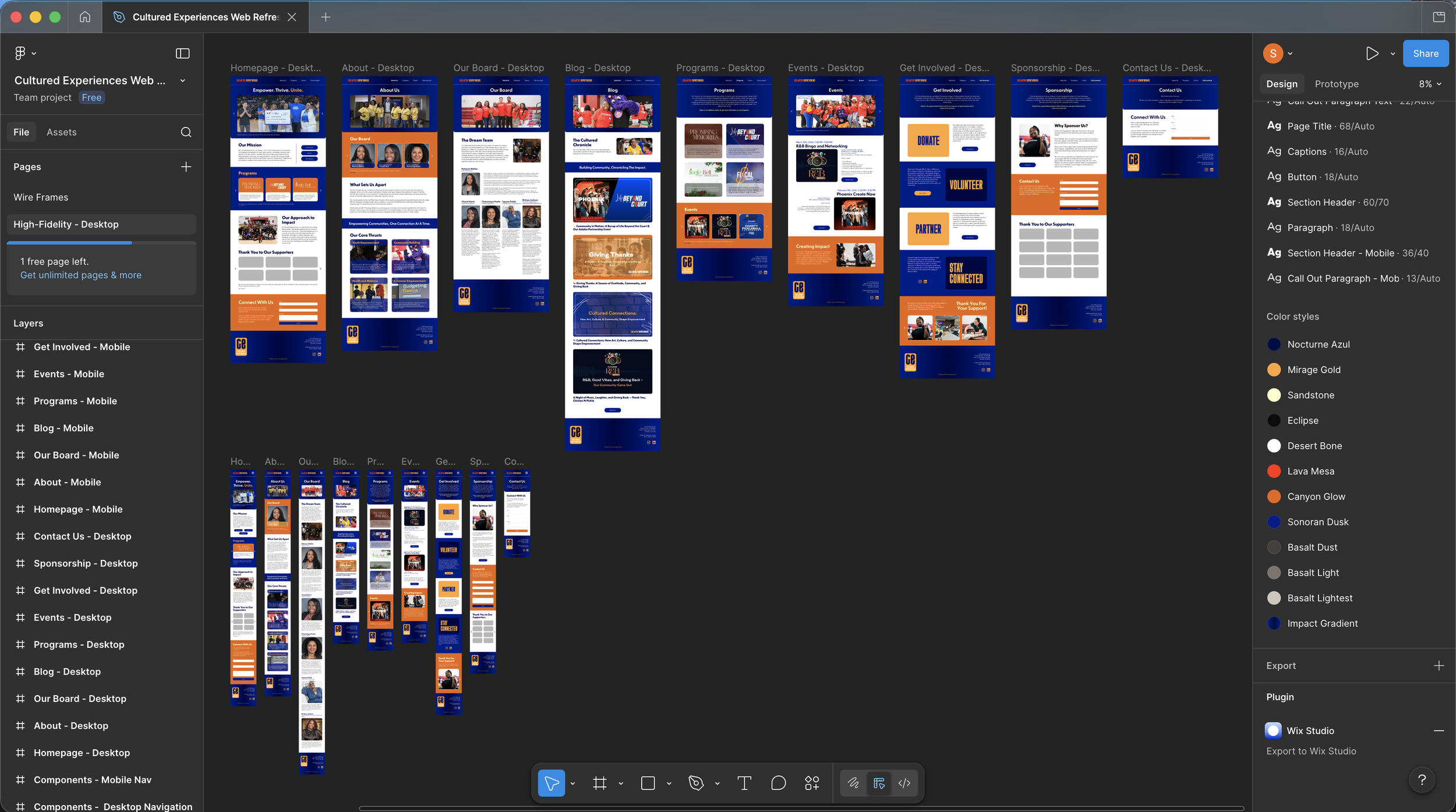
Task: Open the Assets tab
Action: (x=61, y=132)
